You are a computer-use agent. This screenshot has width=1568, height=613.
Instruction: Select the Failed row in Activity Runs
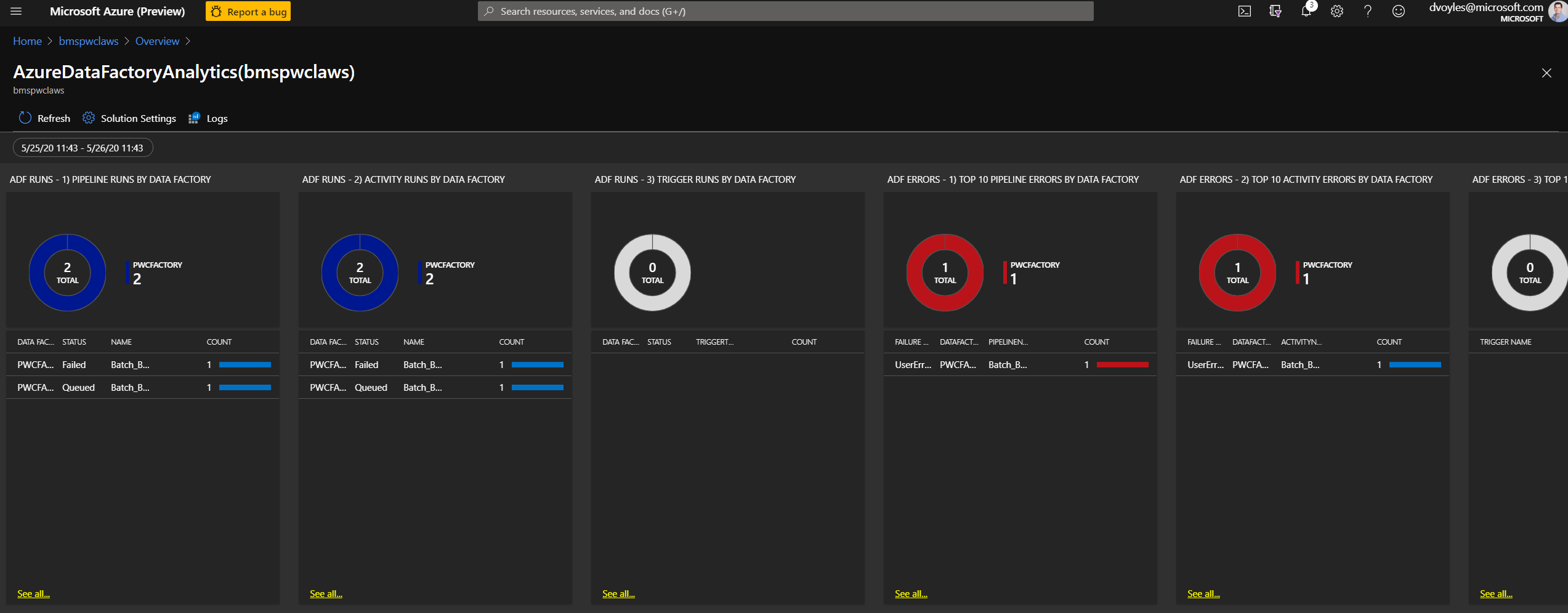[435, 364]
